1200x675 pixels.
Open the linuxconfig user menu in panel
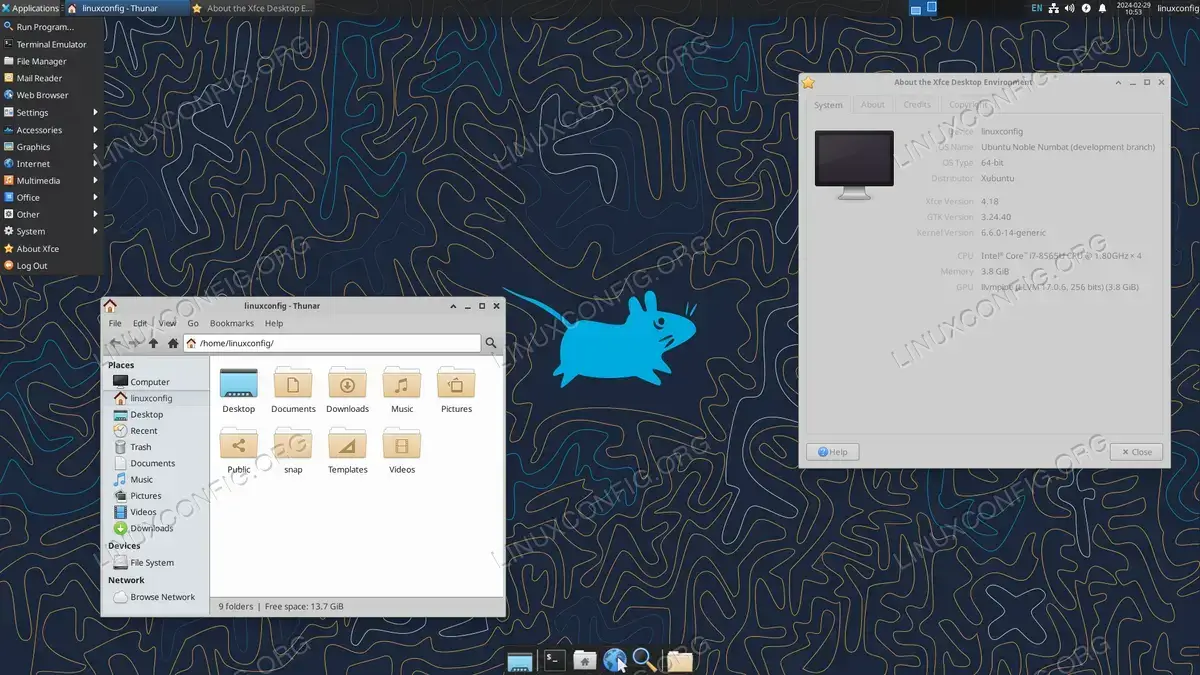pyautogui.click(x=1177, y=8)
